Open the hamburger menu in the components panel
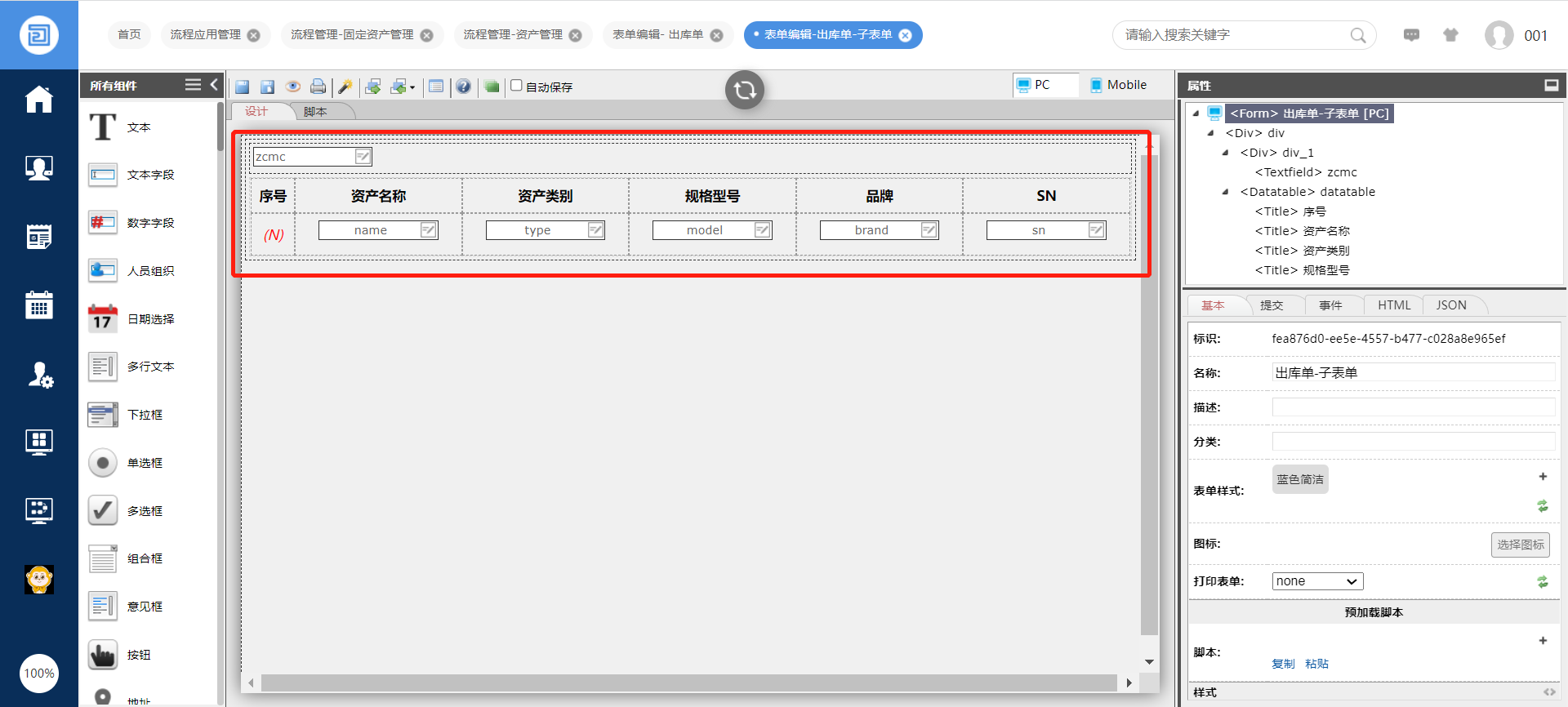The width and height of the screenshot is (1568, 707). click(193, 85)
